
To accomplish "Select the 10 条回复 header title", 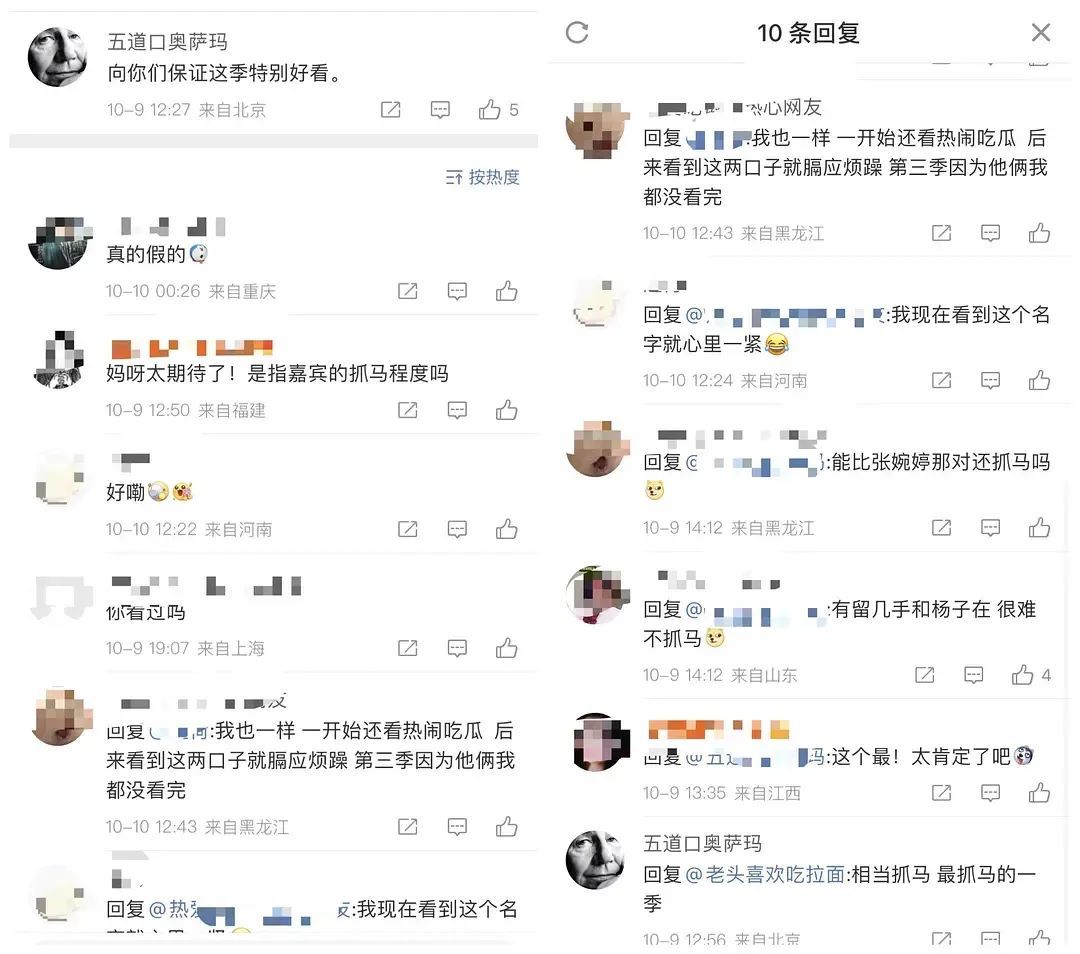I will pos(809,33).
